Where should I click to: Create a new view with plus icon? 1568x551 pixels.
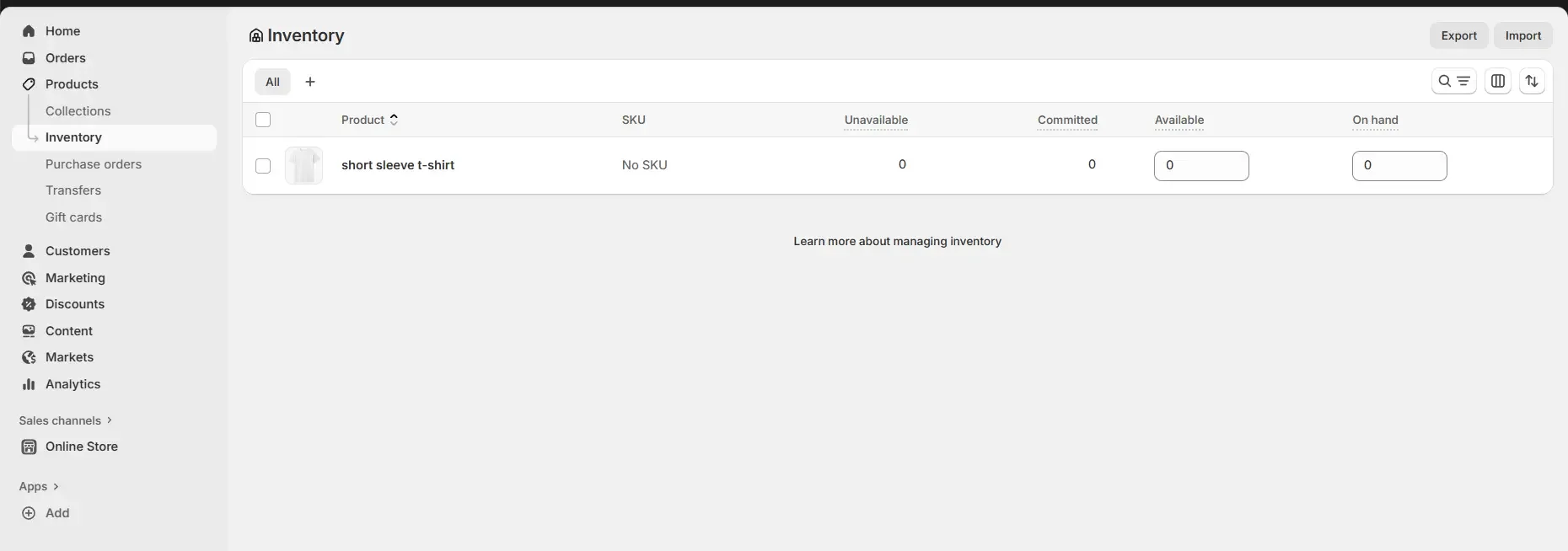(310, 82)
